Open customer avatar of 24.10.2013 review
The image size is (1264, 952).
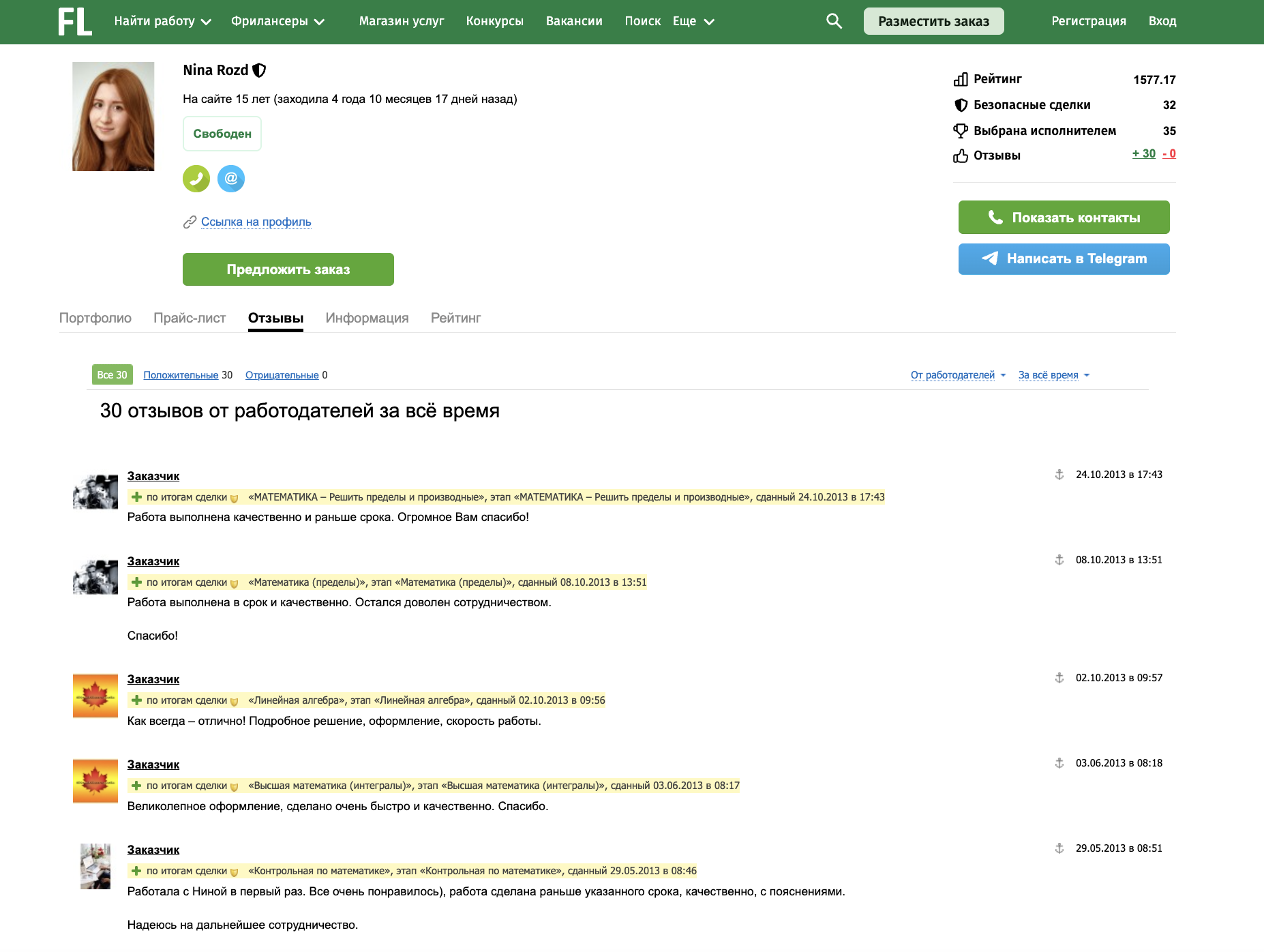95,492
